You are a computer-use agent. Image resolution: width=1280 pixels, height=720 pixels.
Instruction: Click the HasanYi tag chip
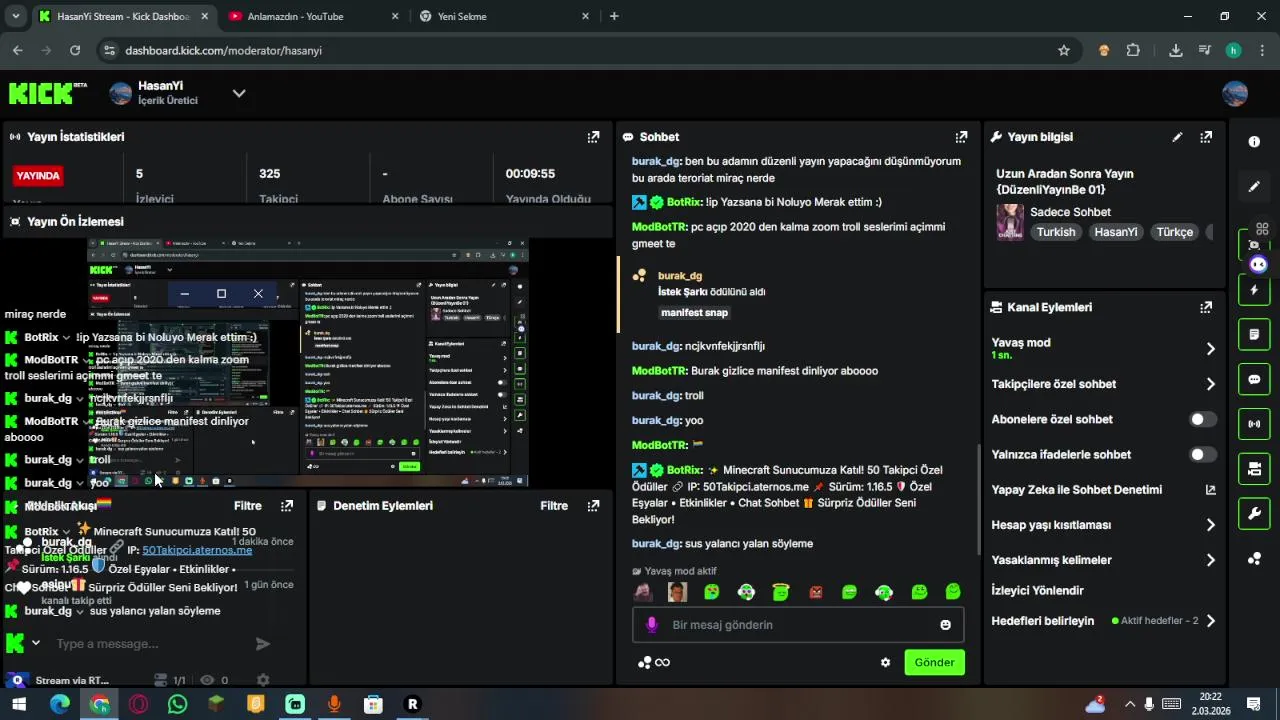(1116, 232)
